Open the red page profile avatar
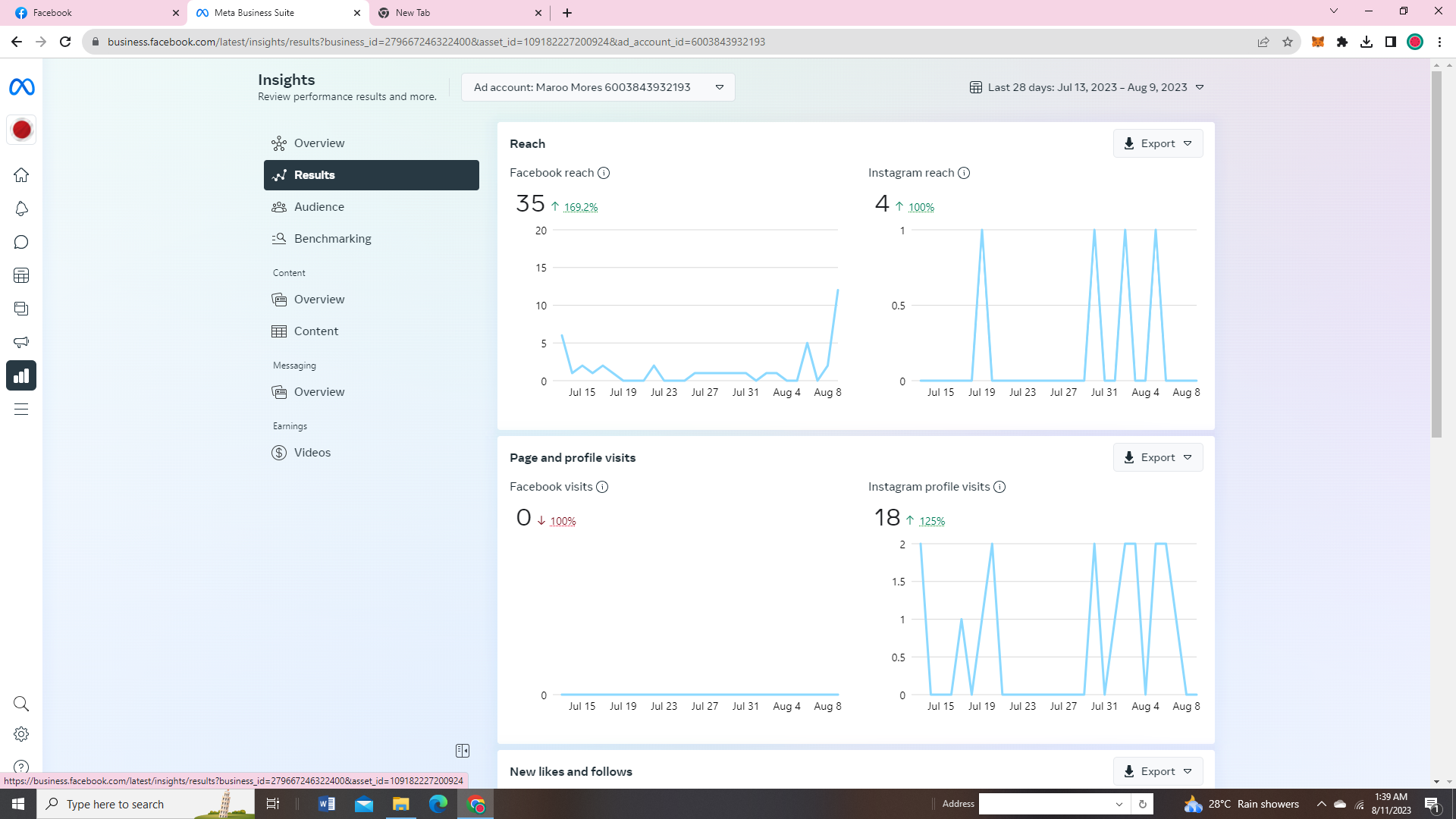 [21, 130]
